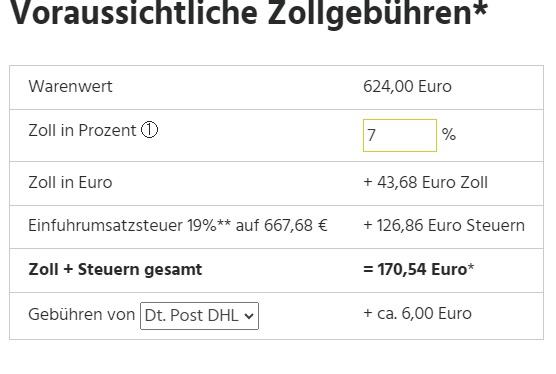The image size is (556, 374).
Task: Click the Zoll in Prozent input field
Action: point(400,135)
